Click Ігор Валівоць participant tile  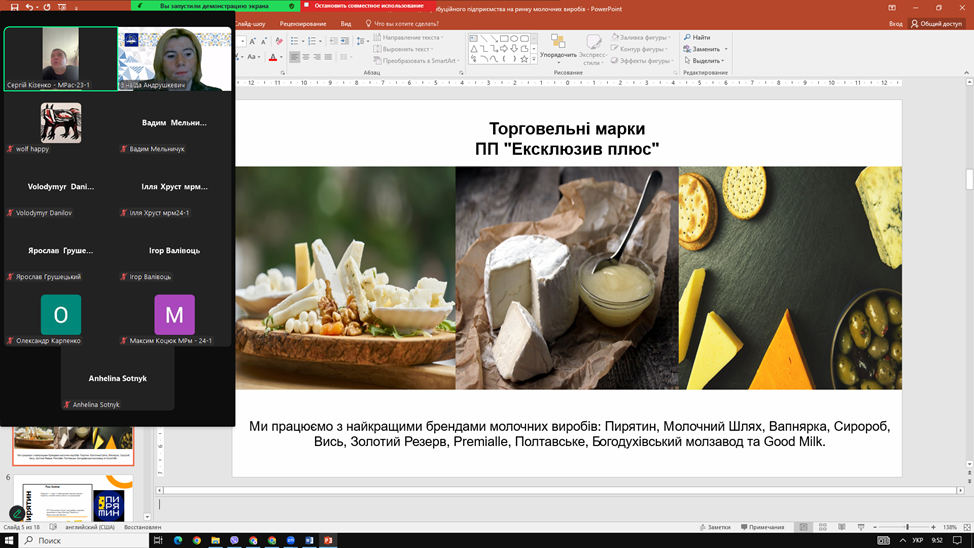tap(174, 256)
